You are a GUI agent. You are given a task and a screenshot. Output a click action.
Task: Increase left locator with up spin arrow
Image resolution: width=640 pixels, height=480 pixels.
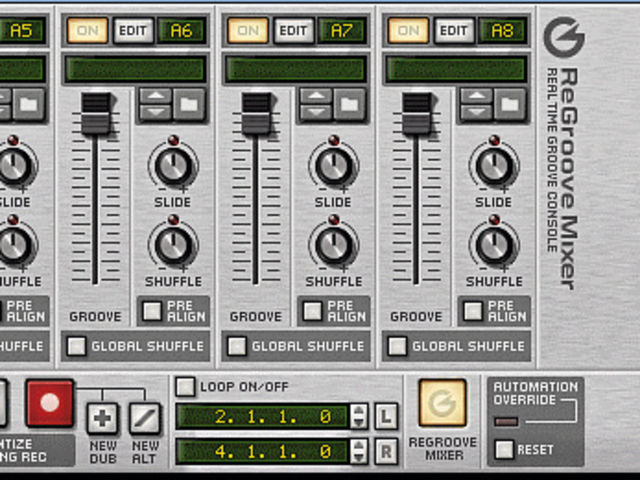[358, 411]
